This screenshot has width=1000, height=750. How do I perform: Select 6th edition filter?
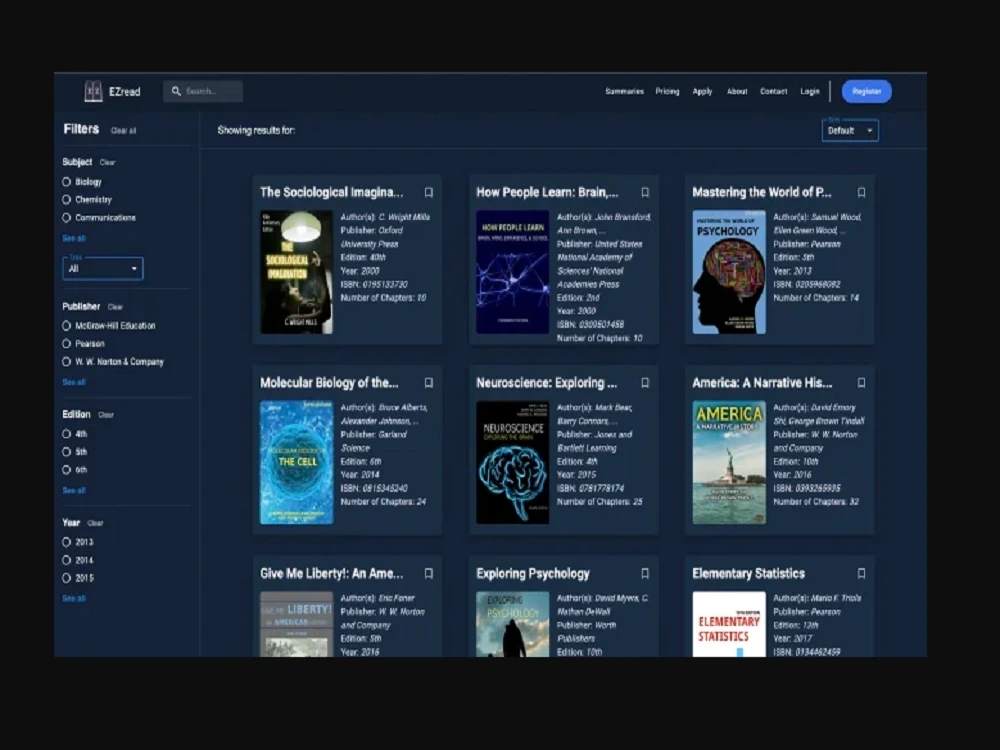[66, 470]
